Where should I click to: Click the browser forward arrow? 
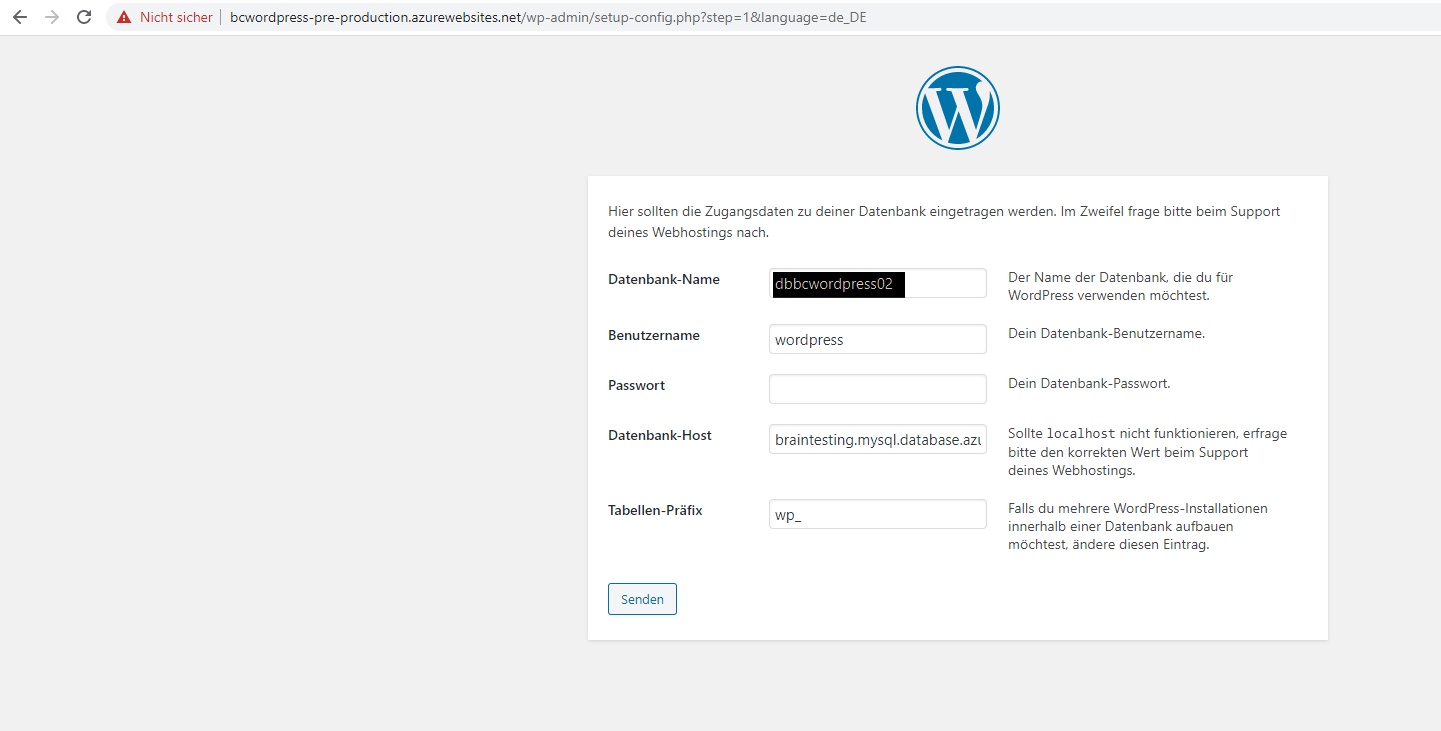pos(51,16)
